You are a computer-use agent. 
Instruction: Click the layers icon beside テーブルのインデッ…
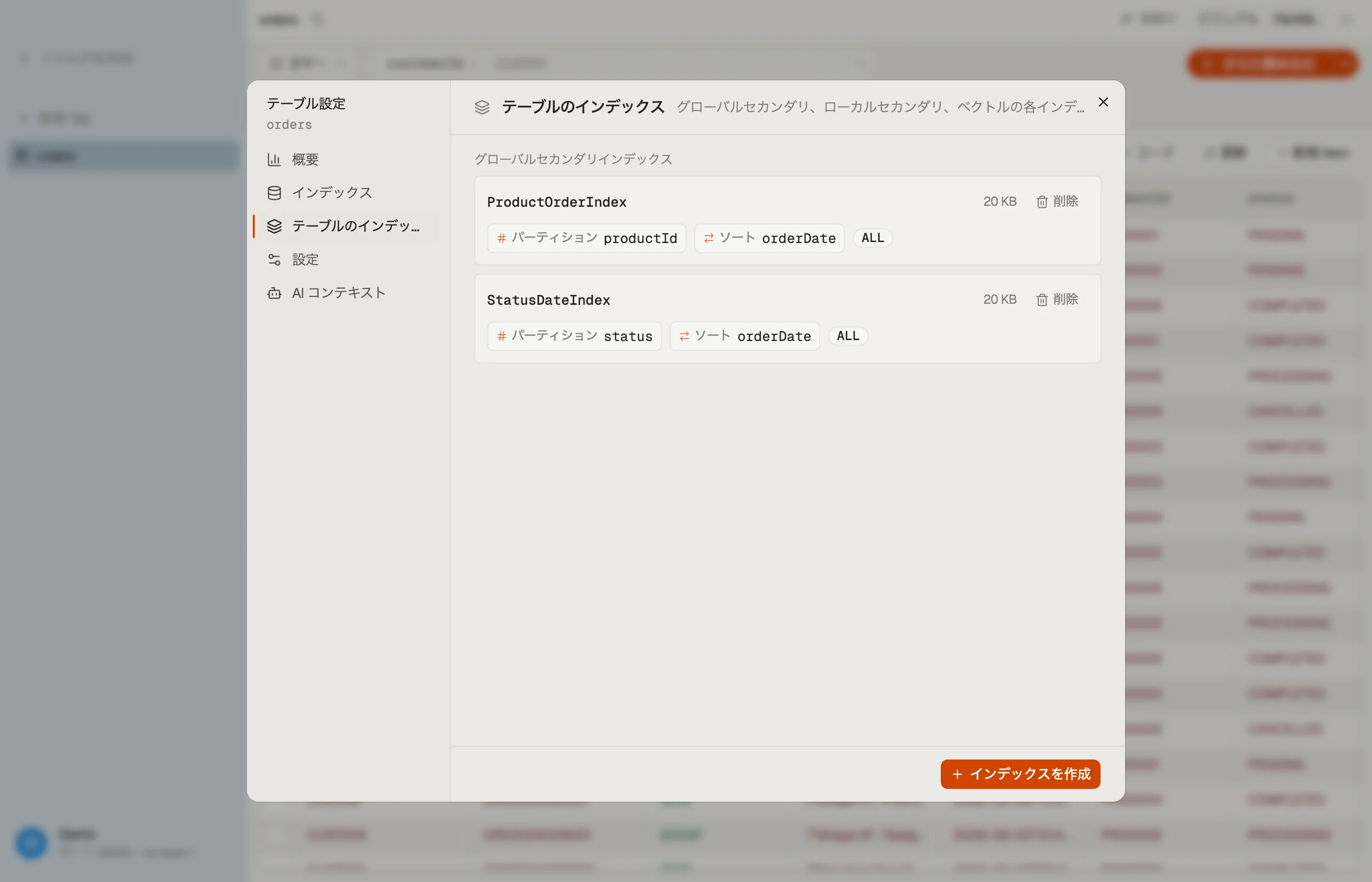coord(274,226)
